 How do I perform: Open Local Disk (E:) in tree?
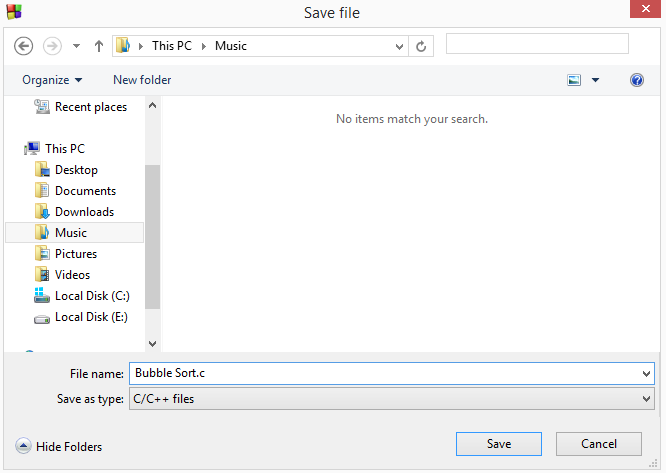(91, 317)
